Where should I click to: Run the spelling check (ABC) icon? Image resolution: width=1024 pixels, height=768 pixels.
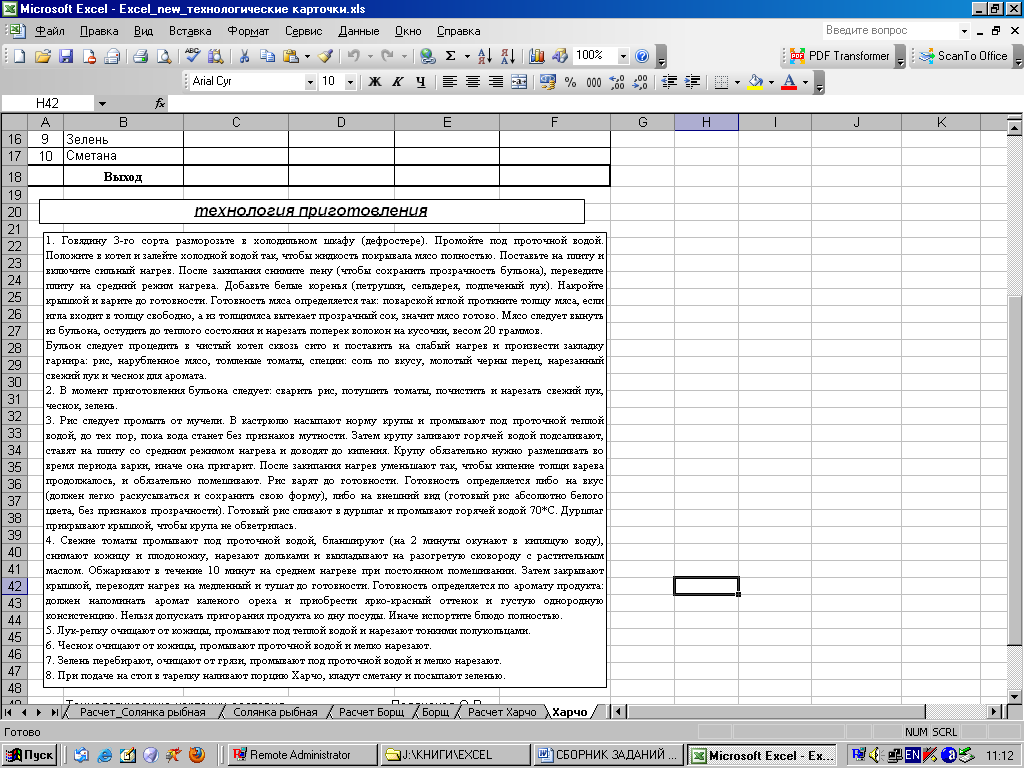(x=193, y=56)
